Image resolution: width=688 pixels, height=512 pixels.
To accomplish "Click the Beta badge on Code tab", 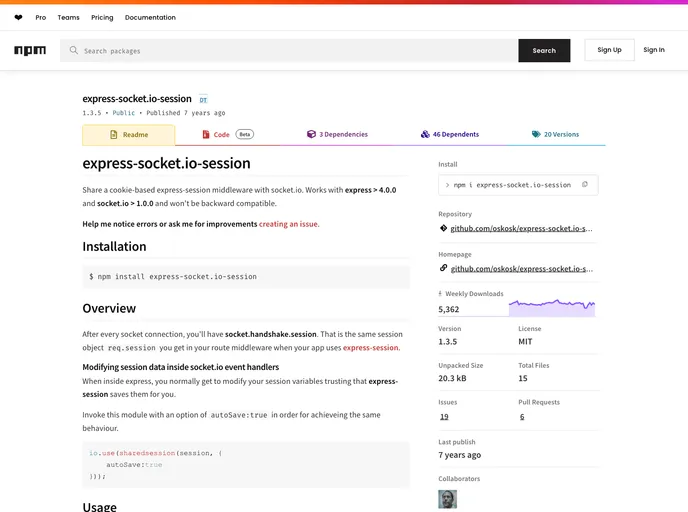I will [245, 134].
